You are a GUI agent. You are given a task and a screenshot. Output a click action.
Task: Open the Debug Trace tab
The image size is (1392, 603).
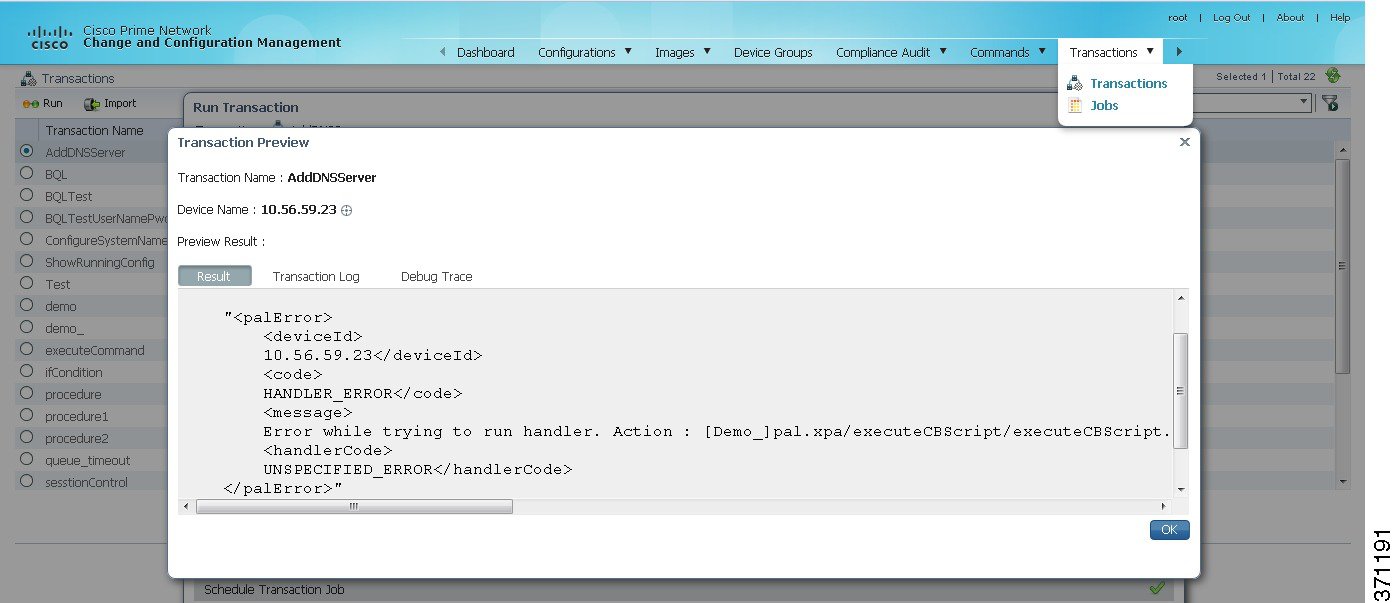coord(436,276)
